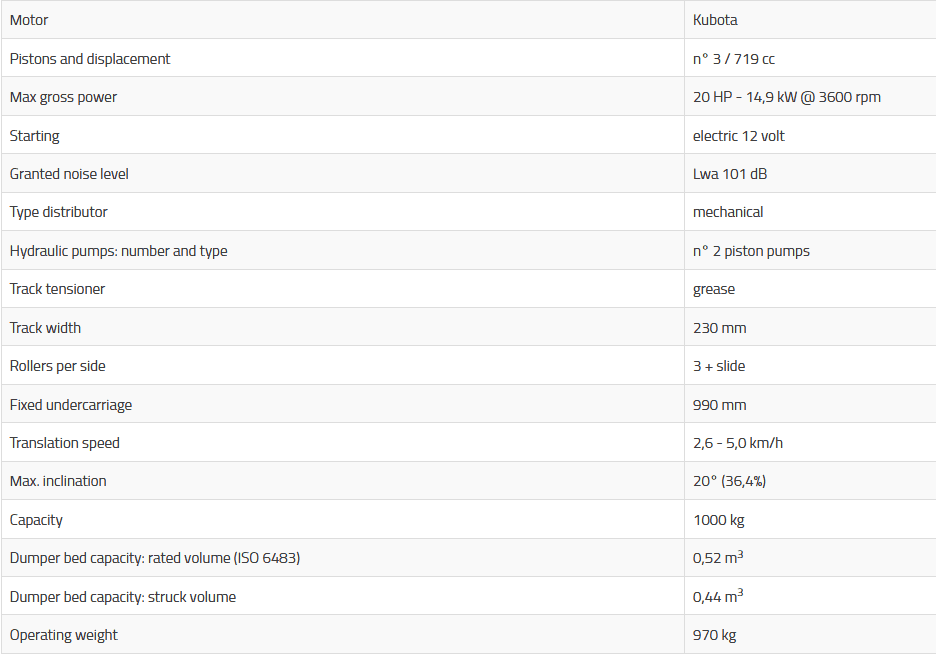Click the Type distributor label

coord(58,212)
